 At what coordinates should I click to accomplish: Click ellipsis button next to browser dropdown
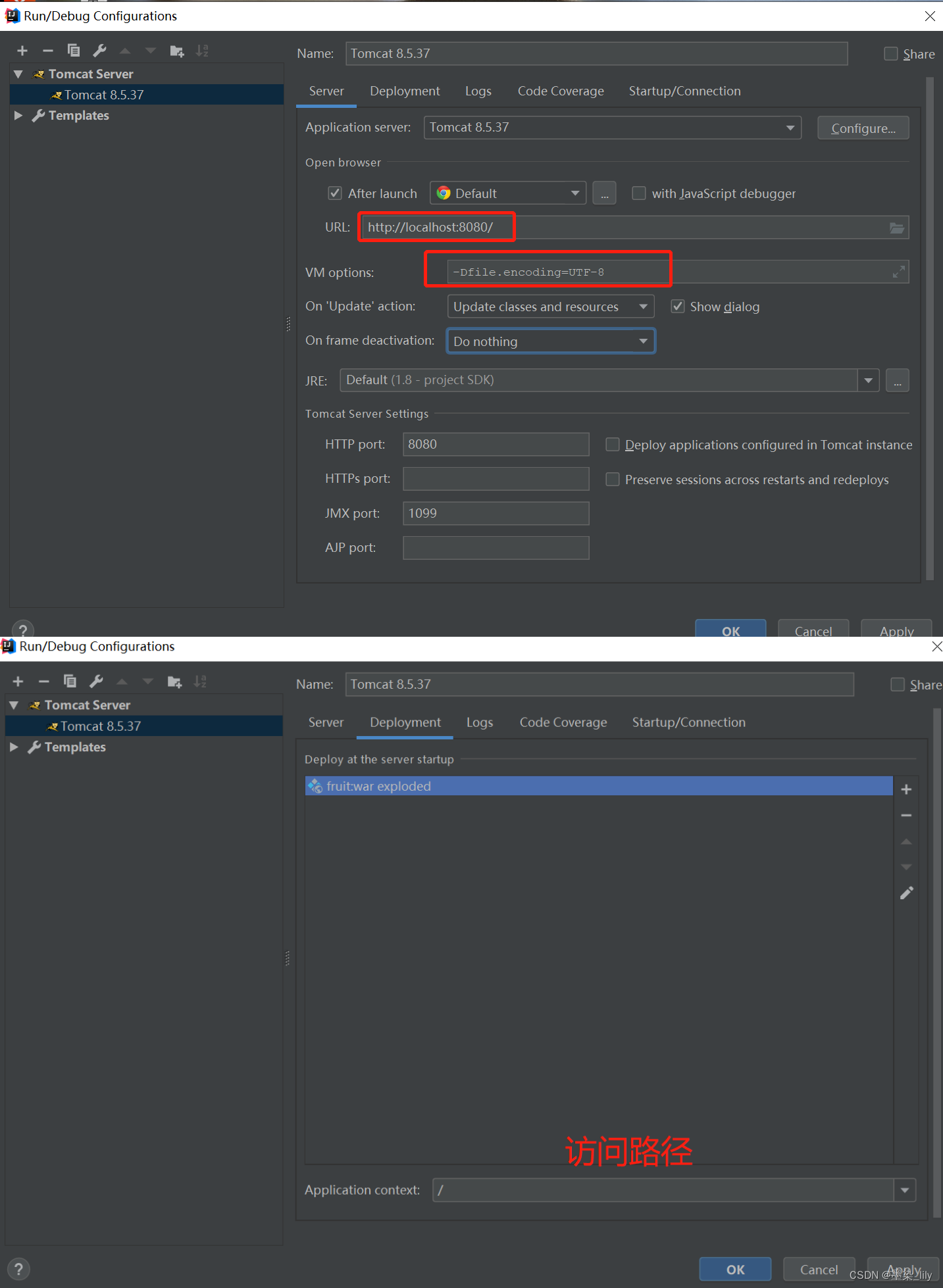point(604,193)
